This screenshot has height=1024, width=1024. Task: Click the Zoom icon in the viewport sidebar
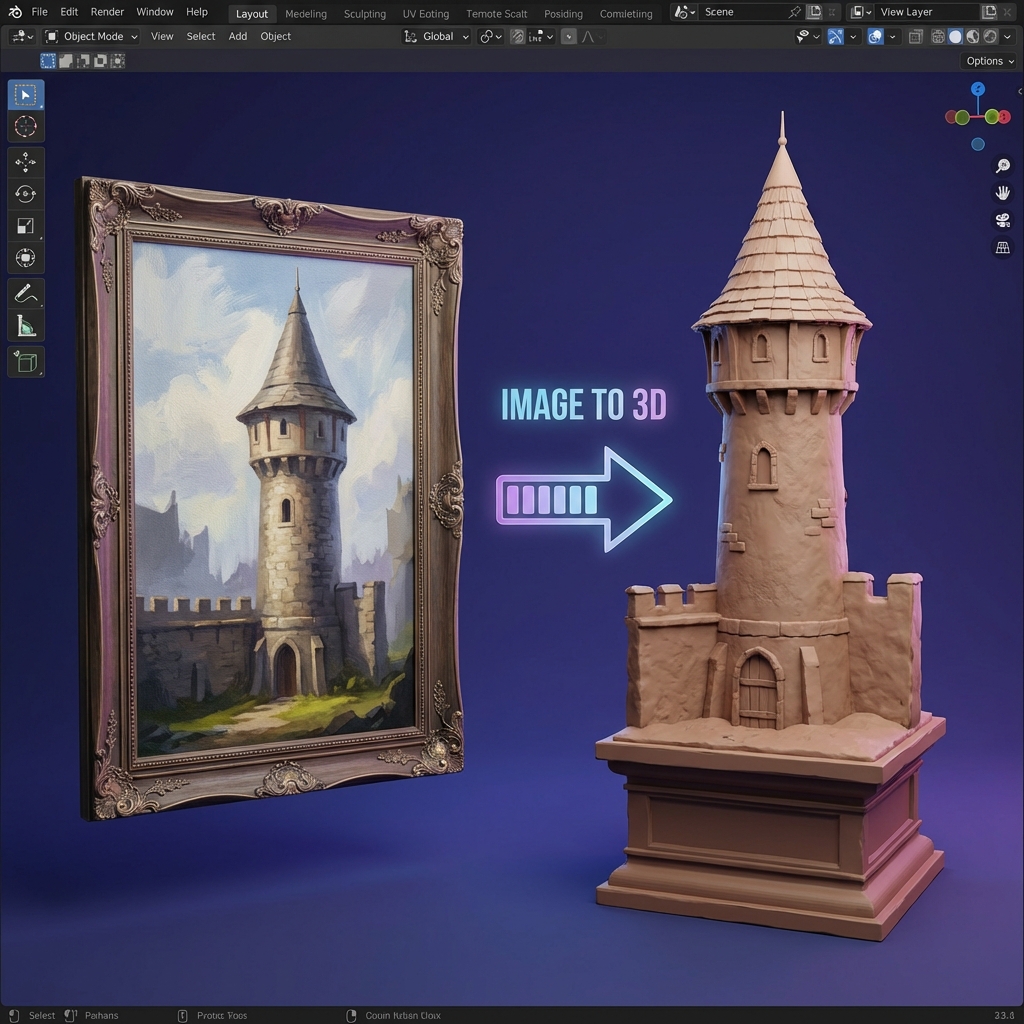pos(1002,166)
